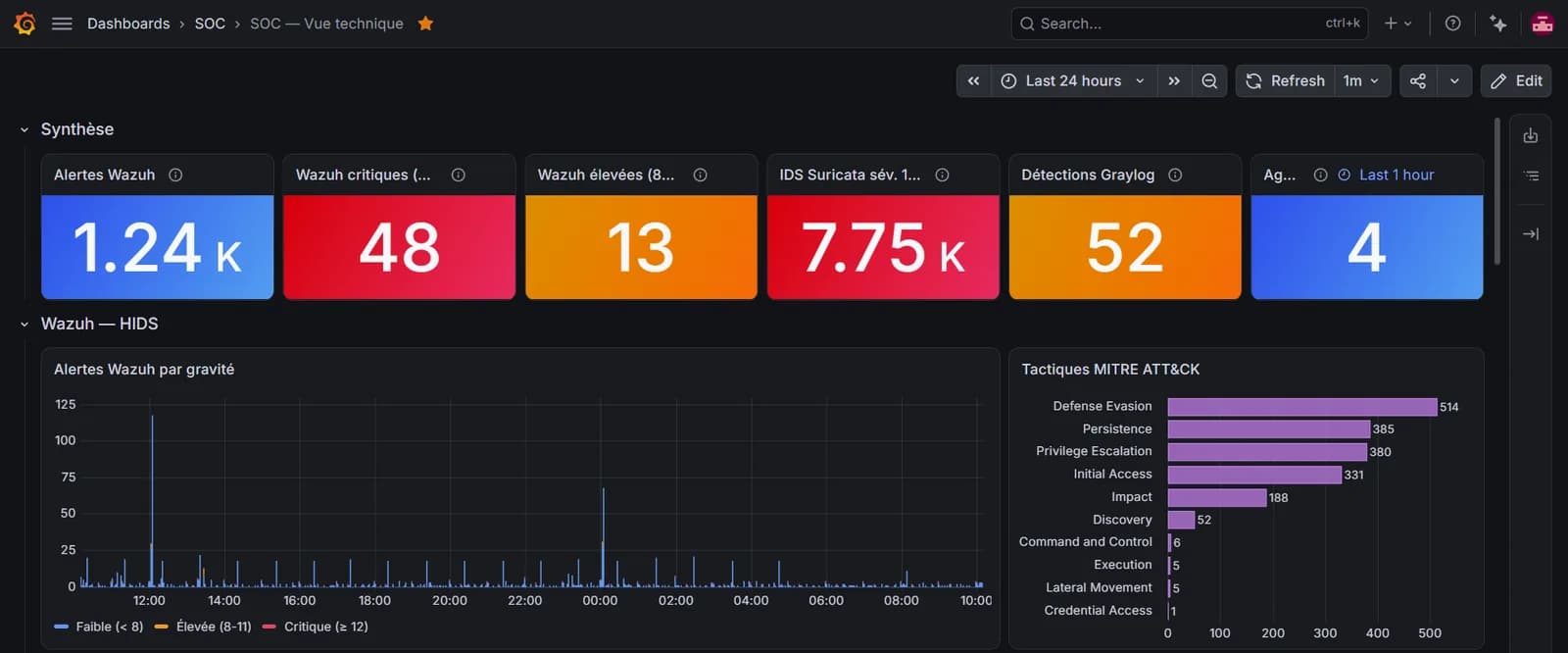Open the Grafana Assistant sparkle icon
This screenshot has width=1568, height=653.
click(x=1497, y=24)
